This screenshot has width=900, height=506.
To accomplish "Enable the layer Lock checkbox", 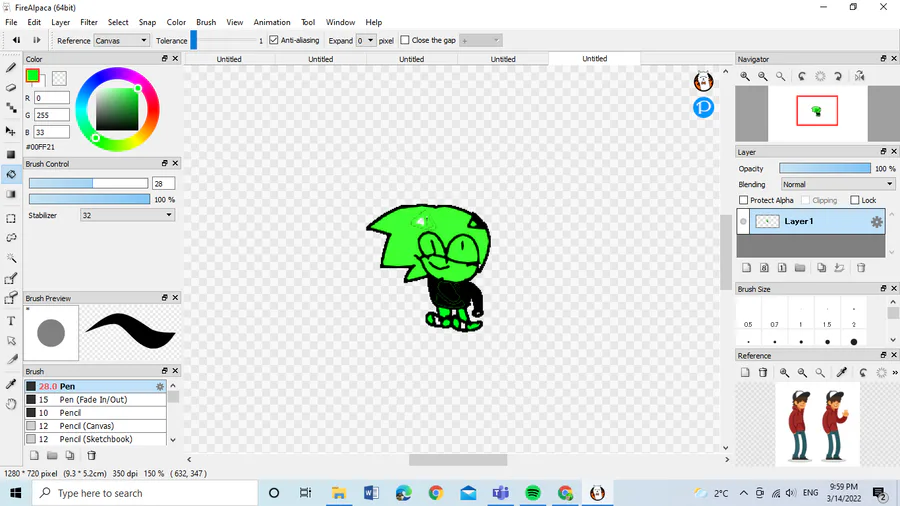I will pos(855,200).
